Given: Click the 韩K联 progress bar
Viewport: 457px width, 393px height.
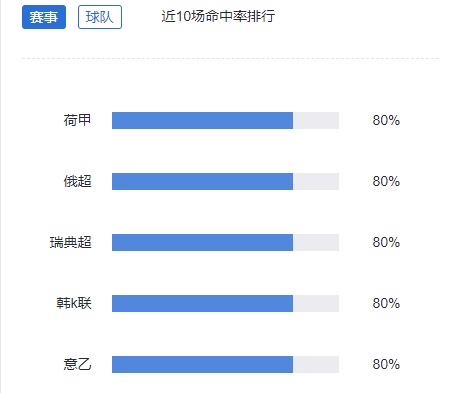Looking at the screenshot, I should click(x=225, y=303).
